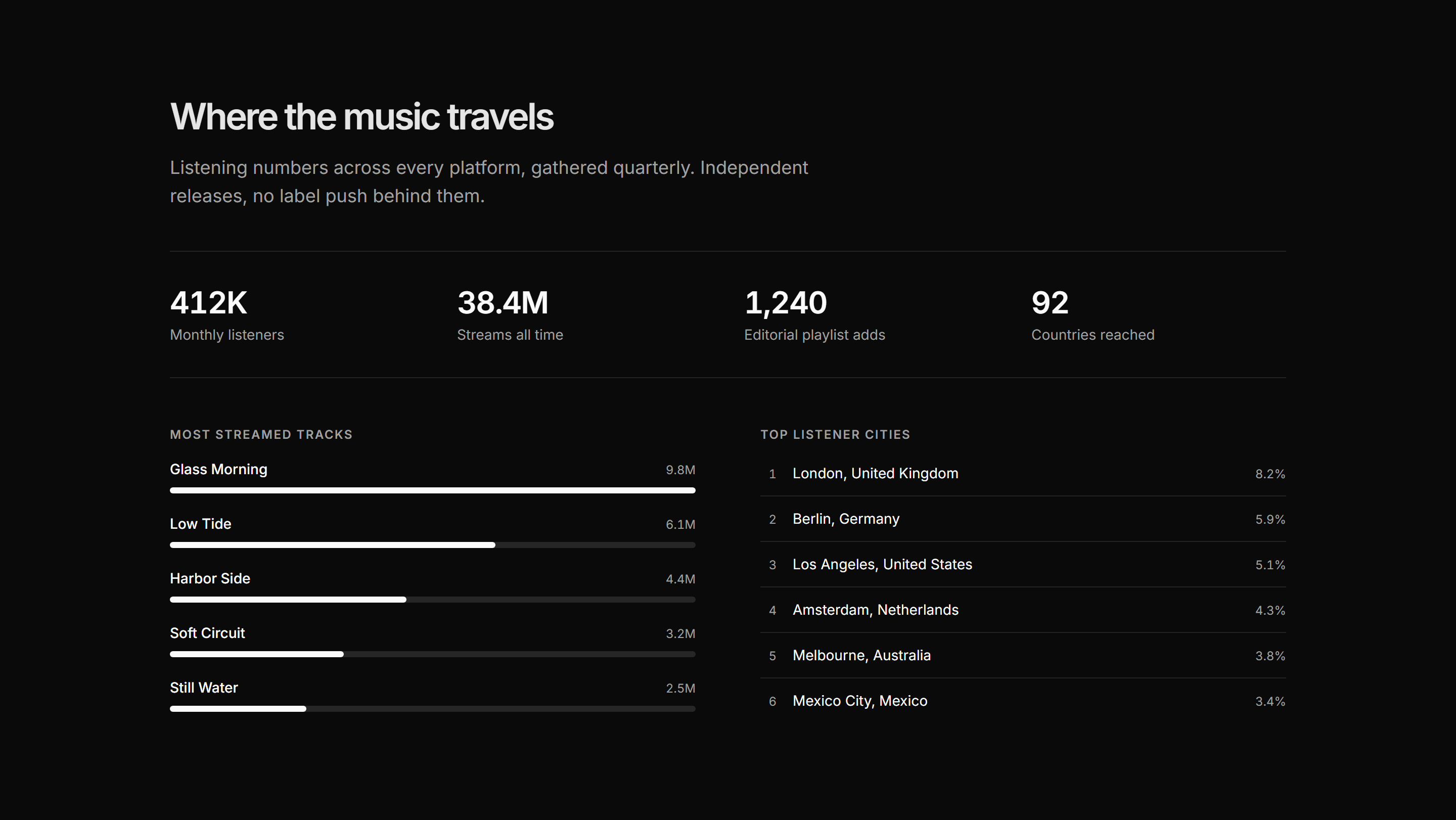Select the Berlin, Germany city row
The width and height of the screenshot is (1456, 820).
1023,519
